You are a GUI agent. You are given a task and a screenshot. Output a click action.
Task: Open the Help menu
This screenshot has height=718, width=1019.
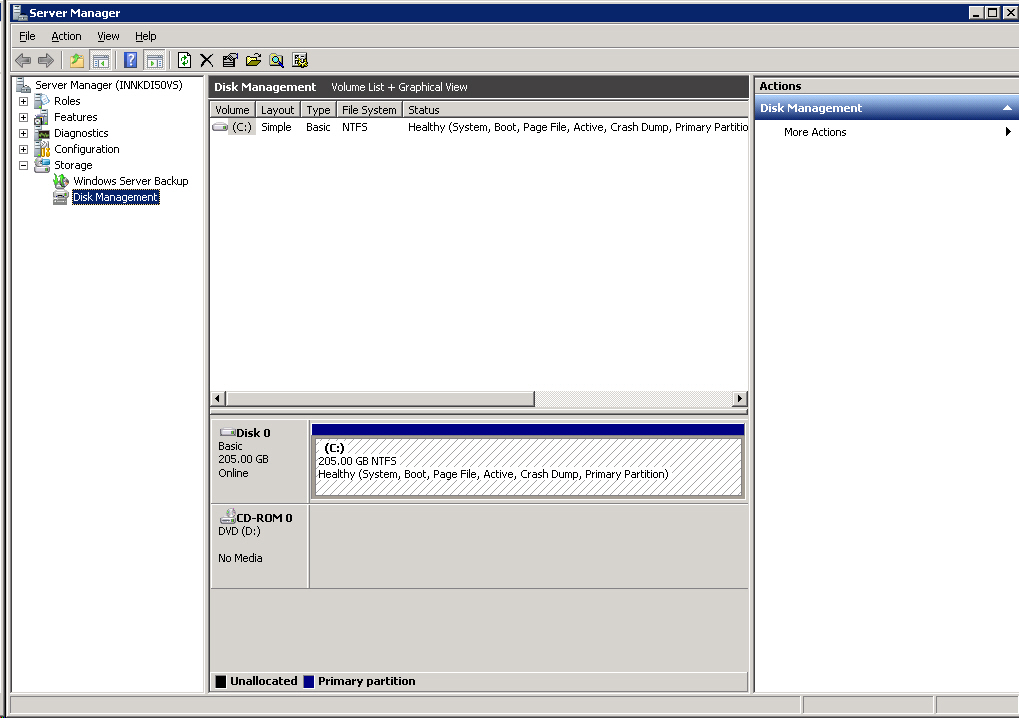(x=146, y=36)
